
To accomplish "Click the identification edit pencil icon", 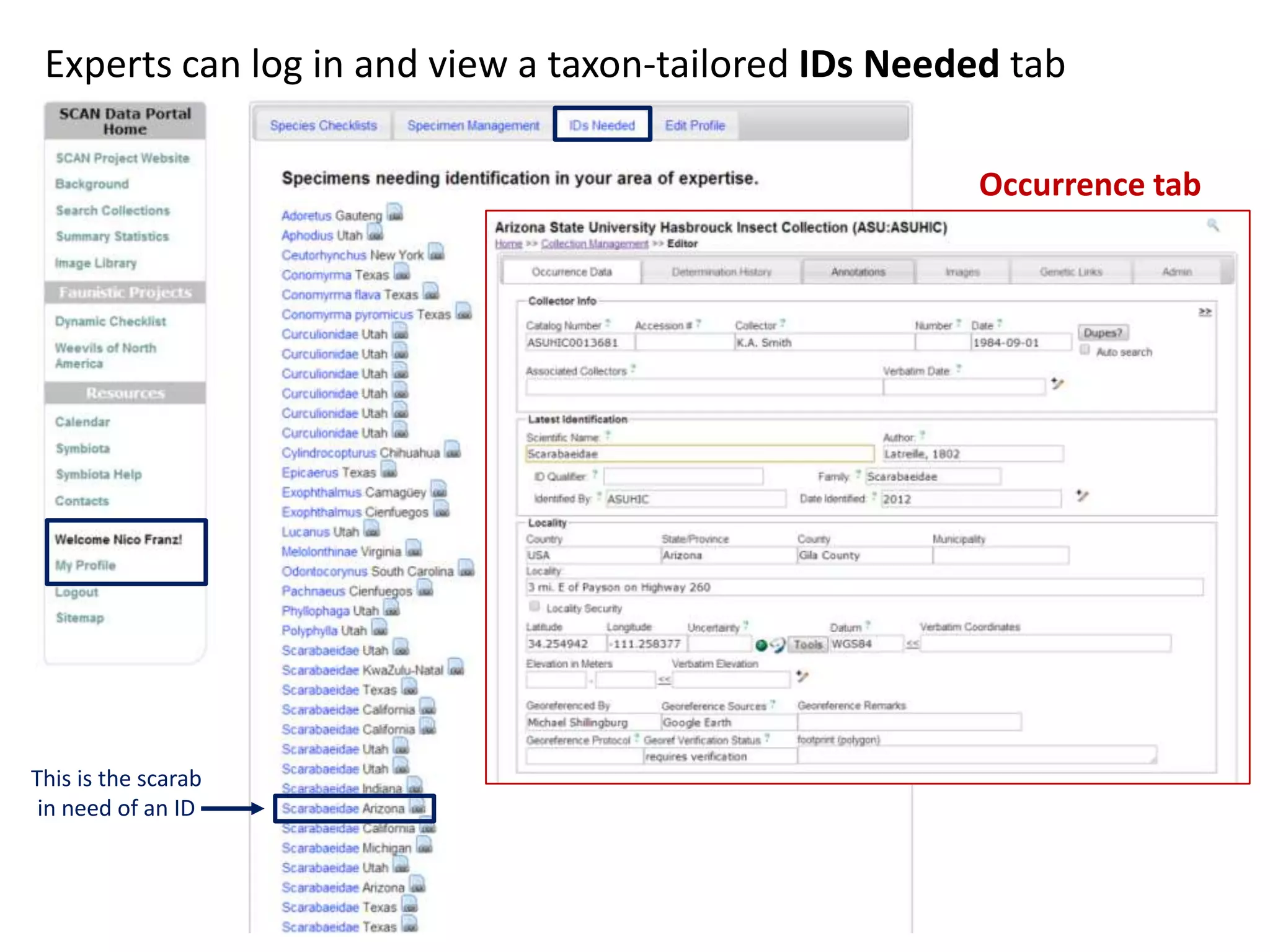I will (1082, 496).
